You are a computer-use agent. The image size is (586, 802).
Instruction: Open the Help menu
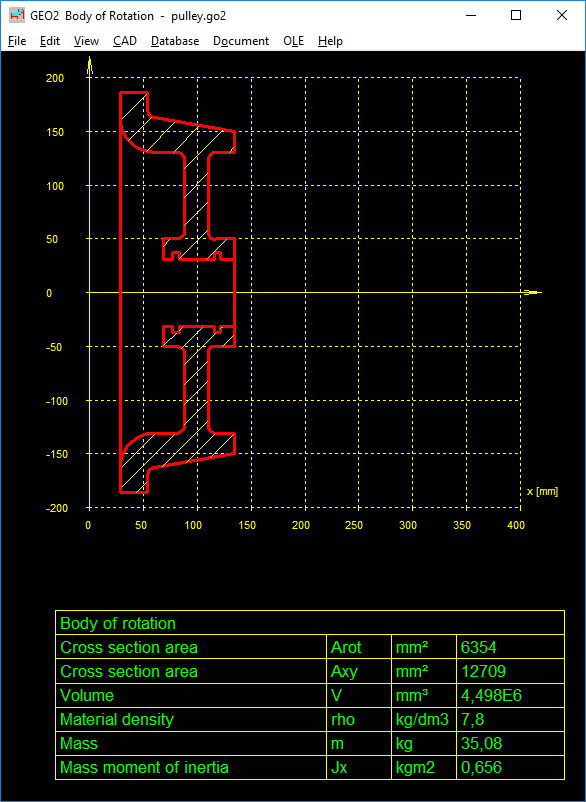[330, 41]
